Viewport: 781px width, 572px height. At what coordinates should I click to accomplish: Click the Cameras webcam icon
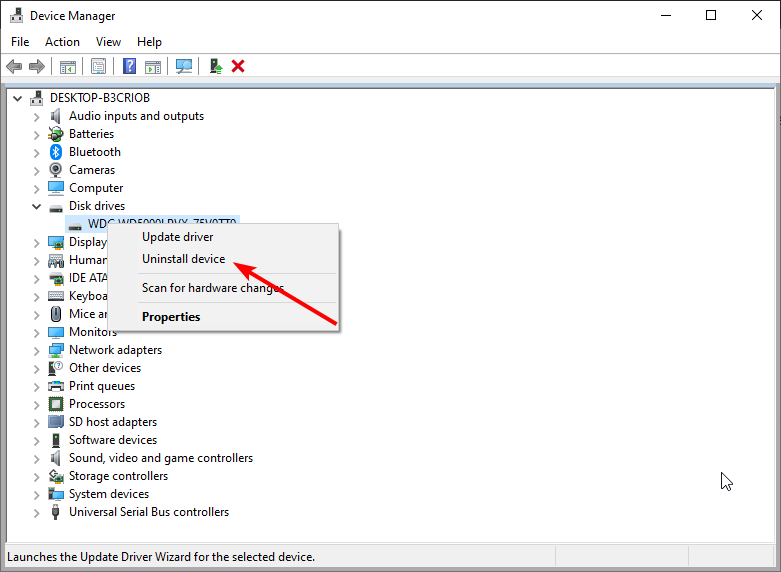click(56, 170)
